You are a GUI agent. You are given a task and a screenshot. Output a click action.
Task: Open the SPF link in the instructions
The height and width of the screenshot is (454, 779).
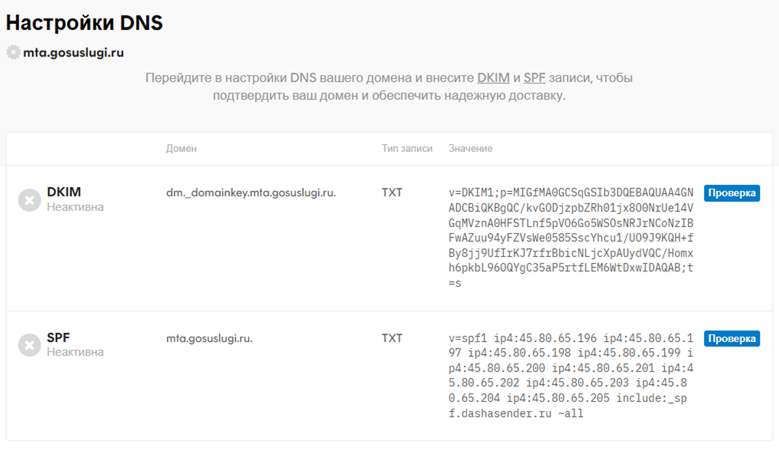coord(534,78)
